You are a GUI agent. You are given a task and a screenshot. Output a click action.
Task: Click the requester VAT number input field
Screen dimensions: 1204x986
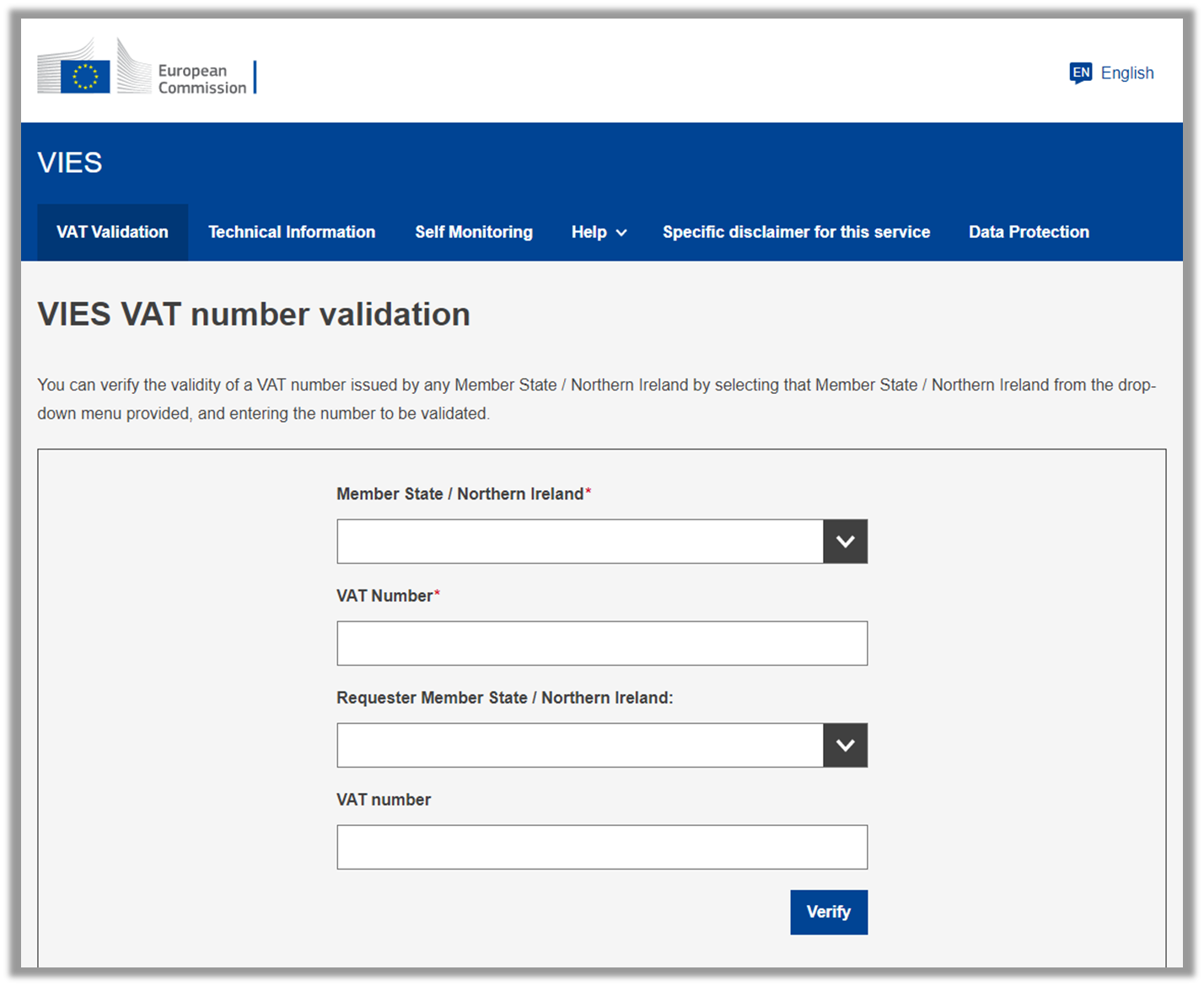click(602, 847)
